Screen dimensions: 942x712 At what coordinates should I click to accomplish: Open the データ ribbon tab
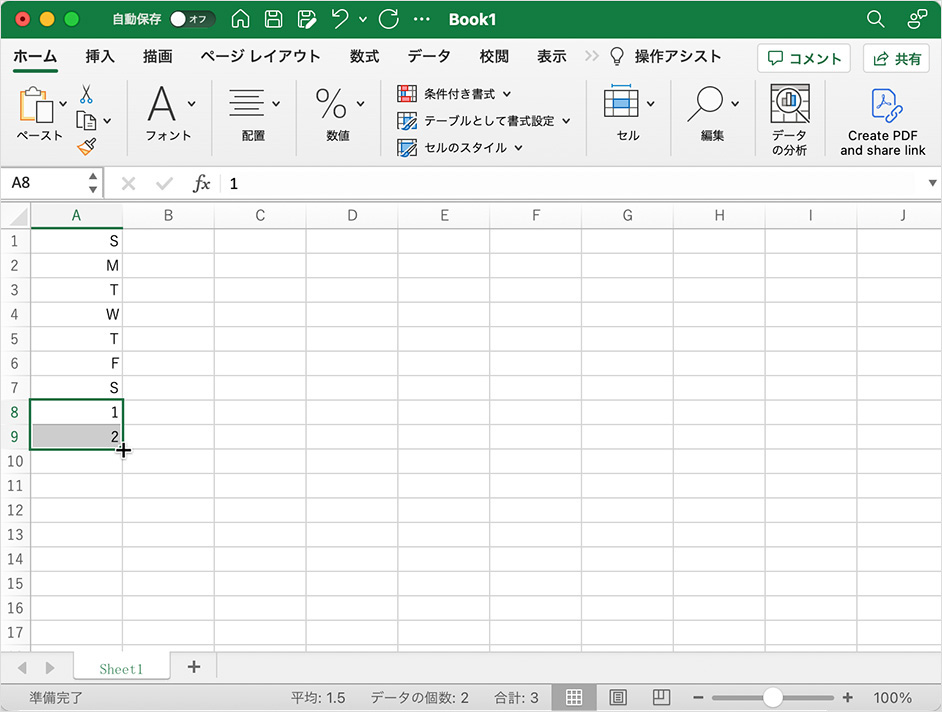click(x=429, y=57)
